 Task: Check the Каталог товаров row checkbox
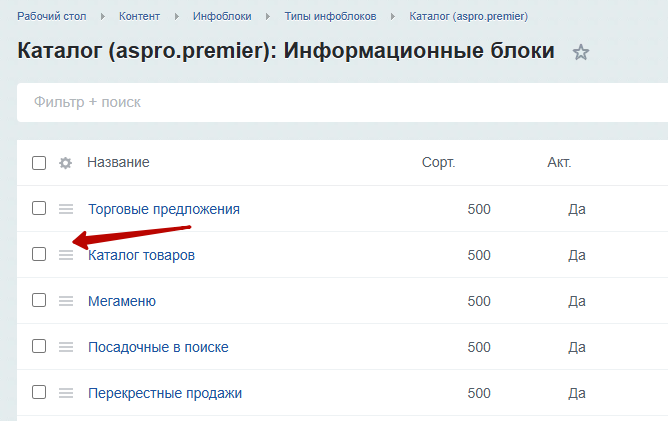[x=39, y=254]
